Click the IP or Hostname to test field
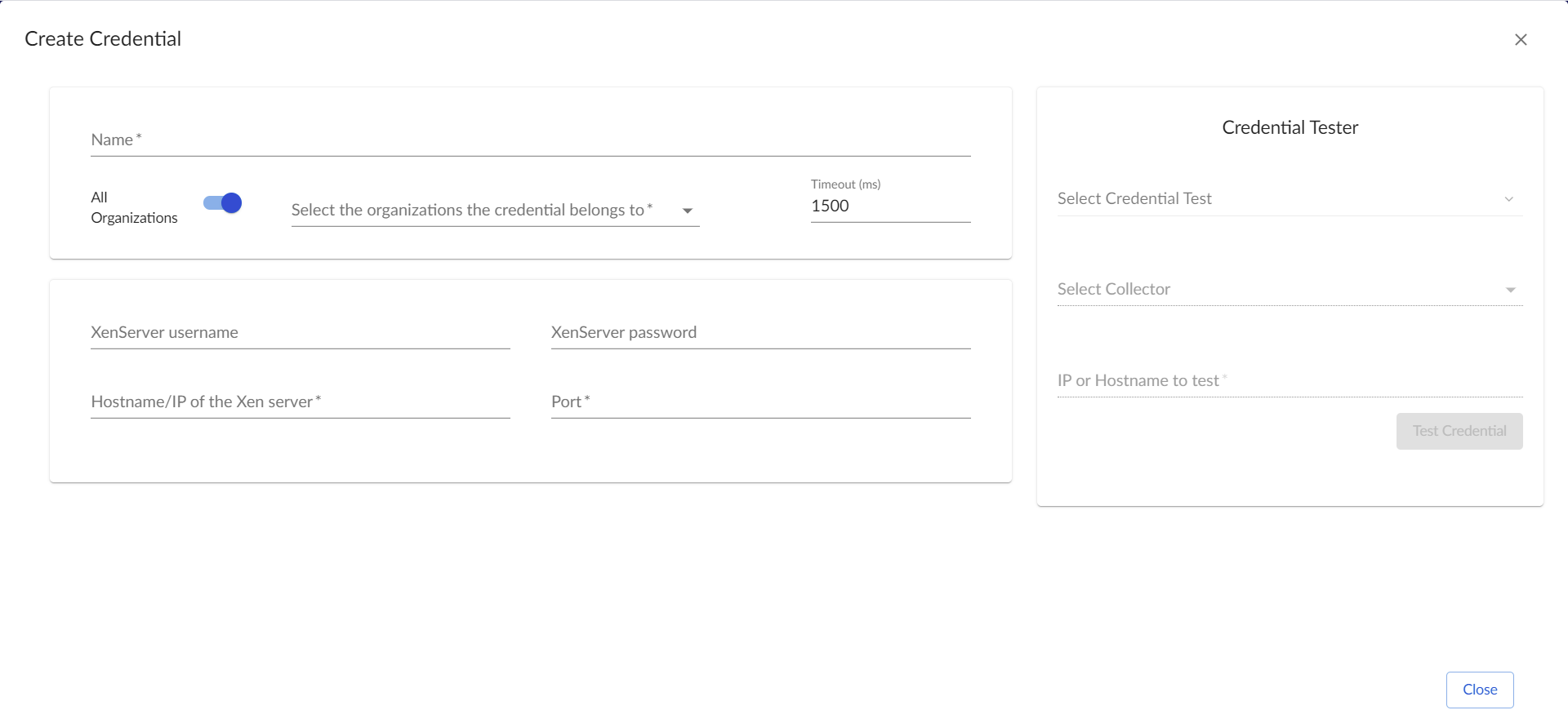 1289,381
